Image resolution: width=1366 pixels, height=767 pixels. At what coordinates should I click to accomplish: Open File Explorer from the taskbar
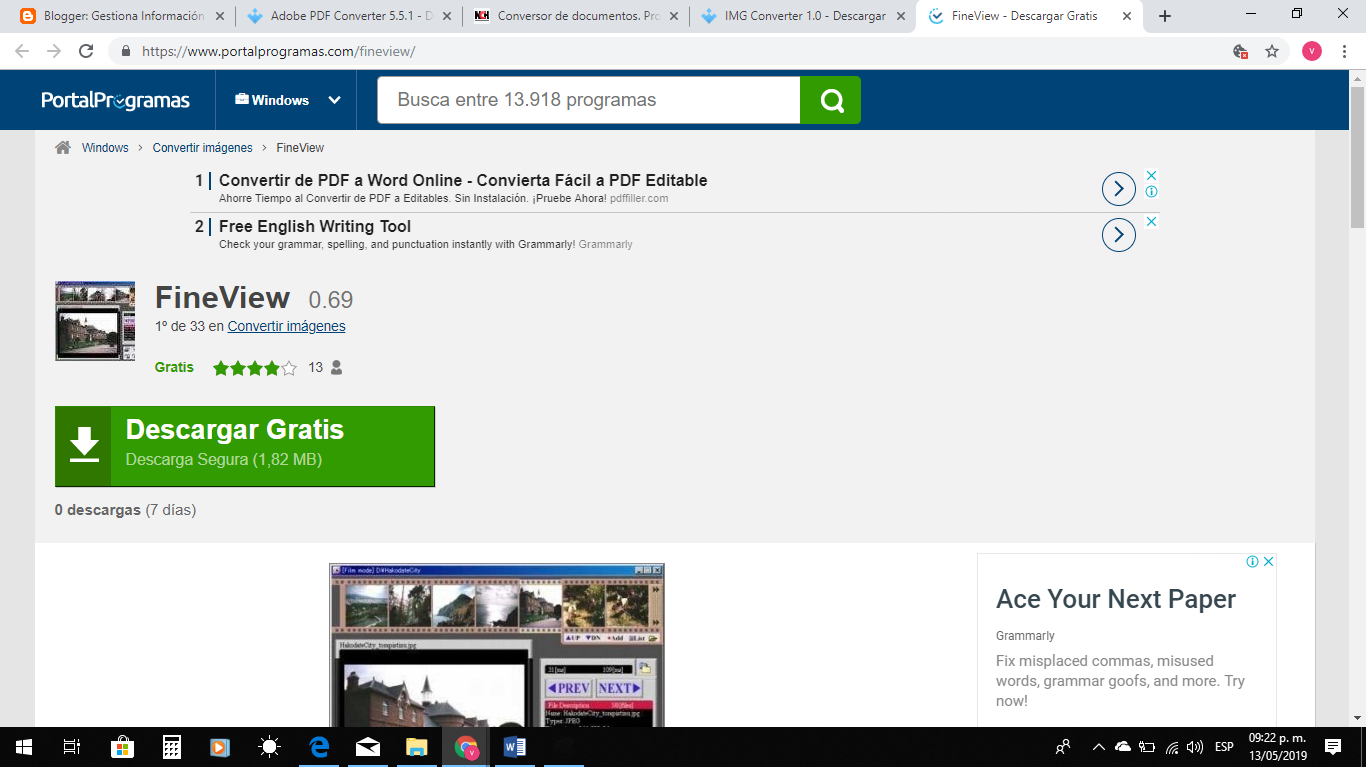tap(417, 747)
